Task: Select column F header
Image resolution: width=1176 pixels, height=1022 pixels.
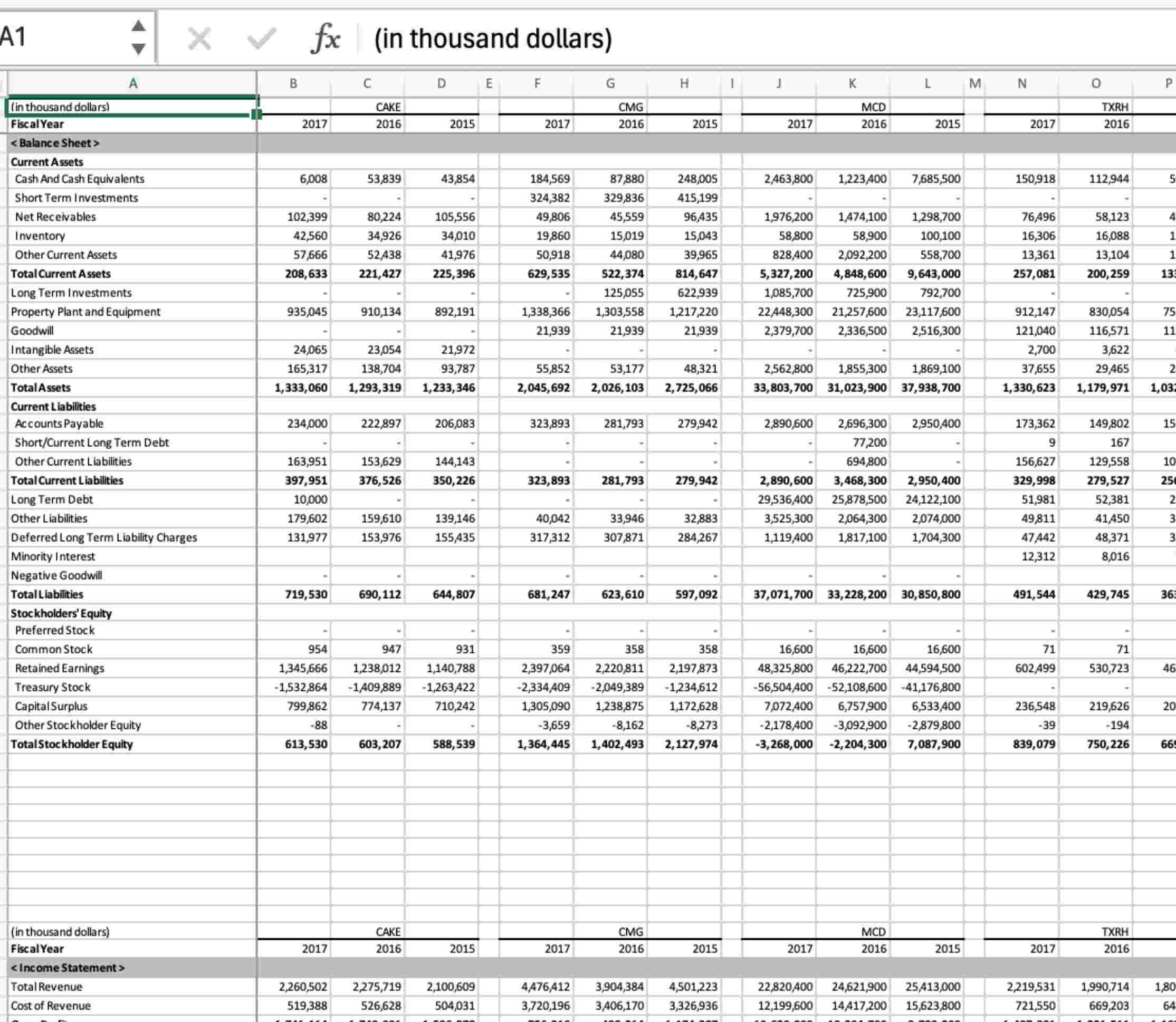Action: pyautogui.click(x=537, y=84)
